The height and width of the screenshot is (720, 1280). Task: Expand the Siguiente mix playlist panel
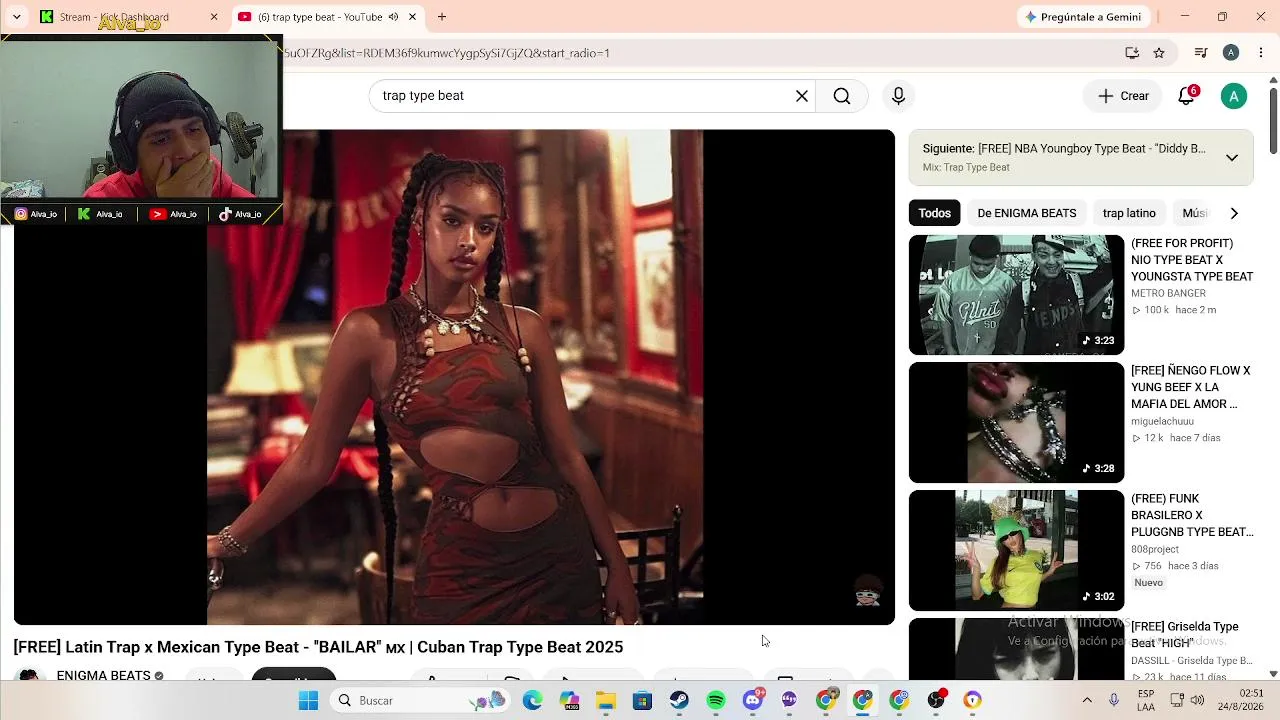(x=1232, y=158)
